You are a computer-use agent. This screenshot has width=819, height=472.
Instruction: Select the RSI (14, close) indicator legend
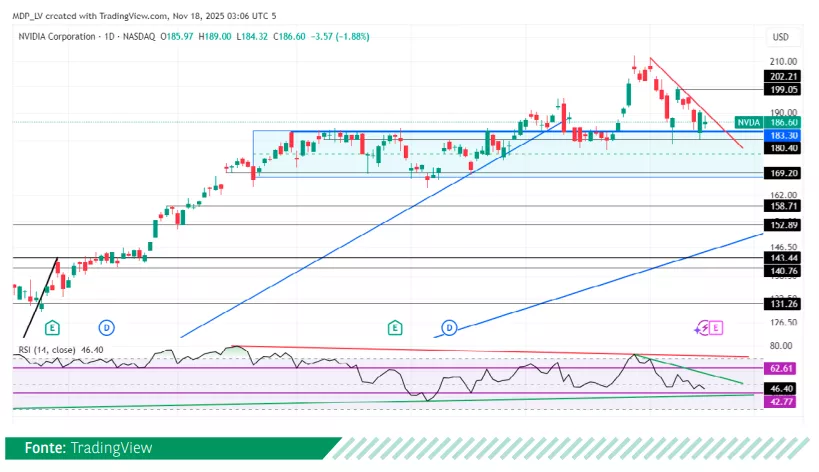pyautogui.click(x=50, y=350)
